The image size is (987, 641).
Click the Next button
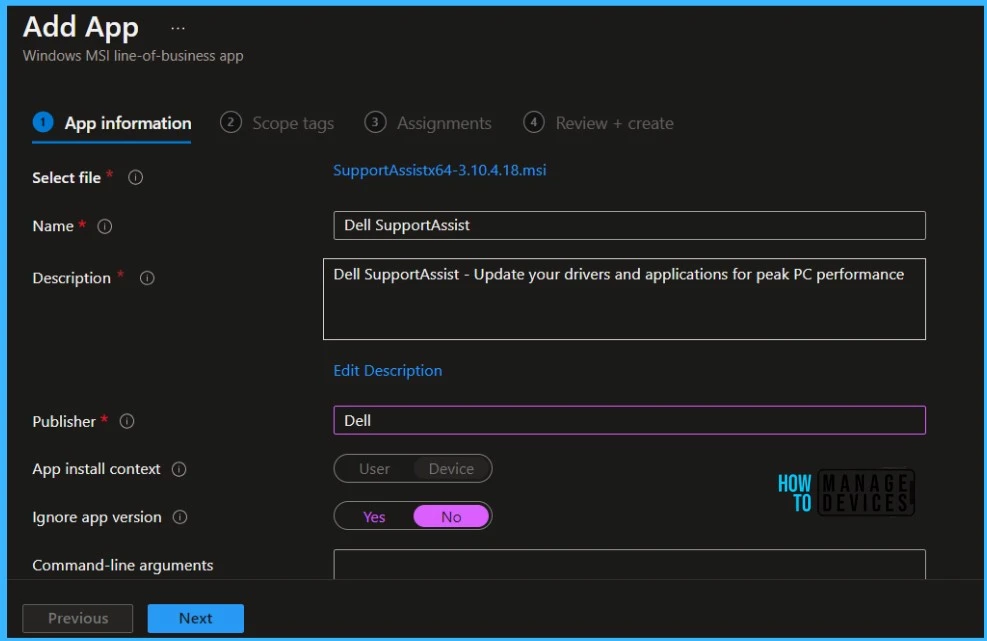tap(196, 618)
